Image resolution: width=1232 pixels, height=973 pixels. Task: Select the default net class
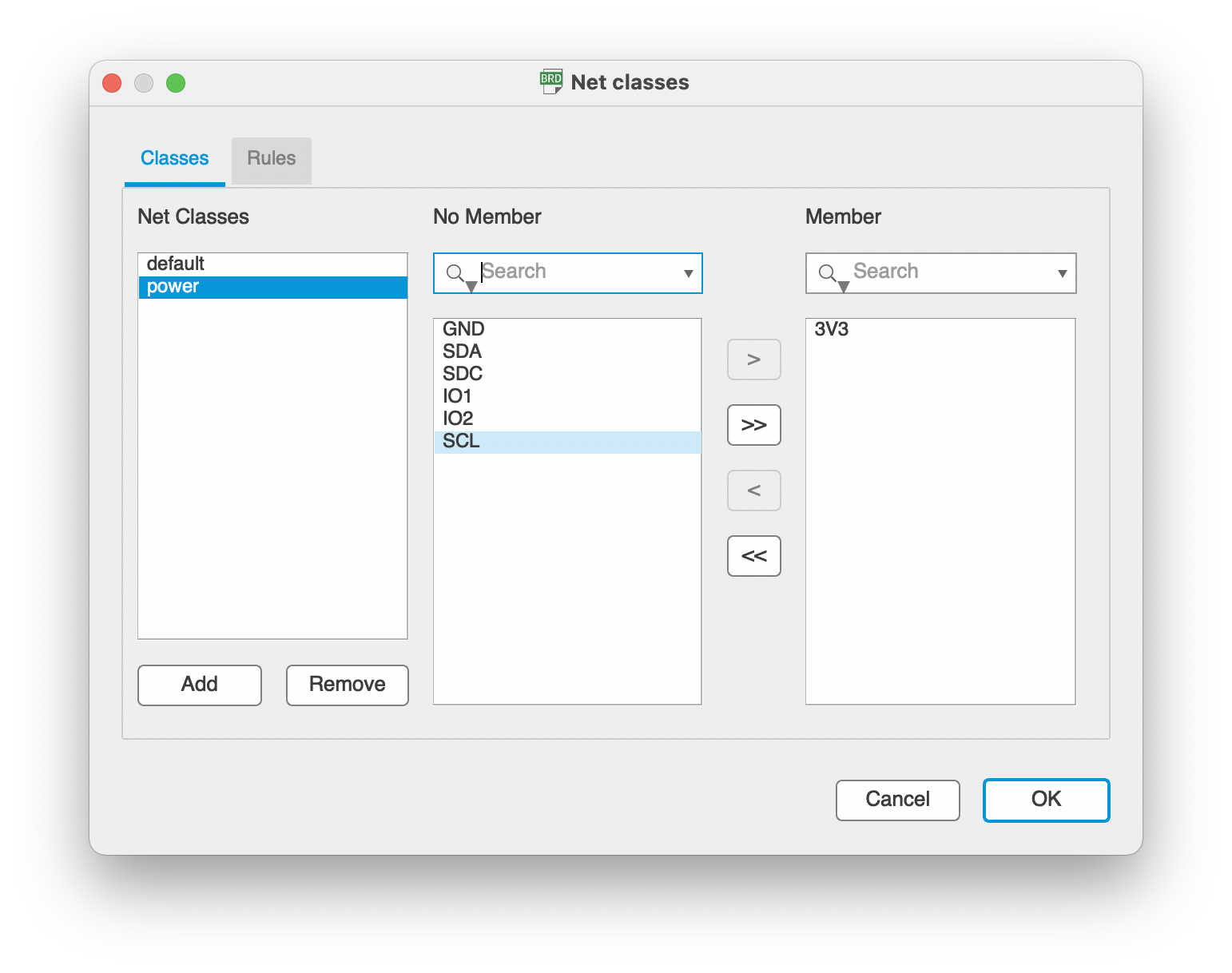pos(272,264)
